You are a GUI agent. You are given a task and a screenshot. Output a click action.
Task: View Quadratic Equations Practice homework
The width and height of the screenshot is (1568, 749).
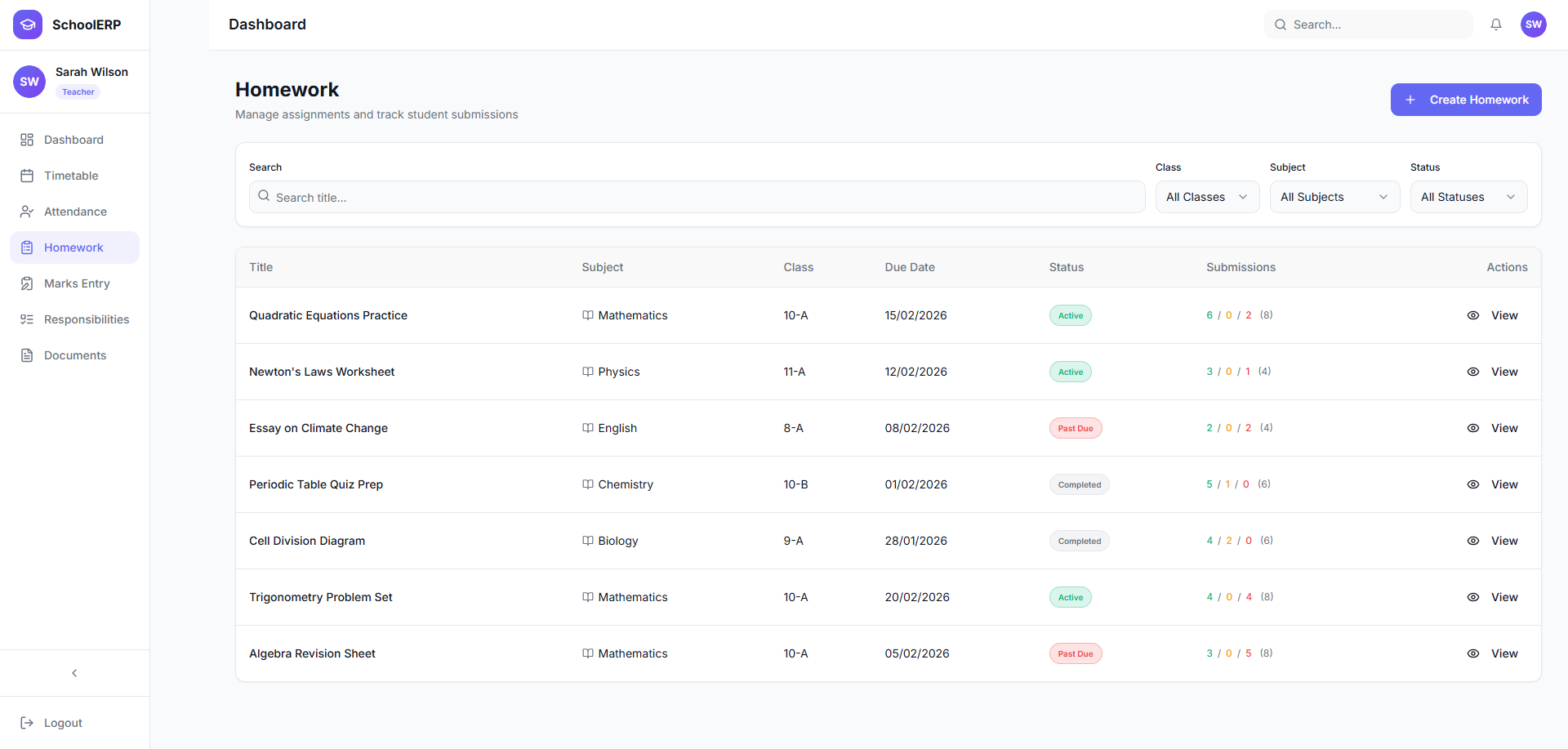[1493, 315]
